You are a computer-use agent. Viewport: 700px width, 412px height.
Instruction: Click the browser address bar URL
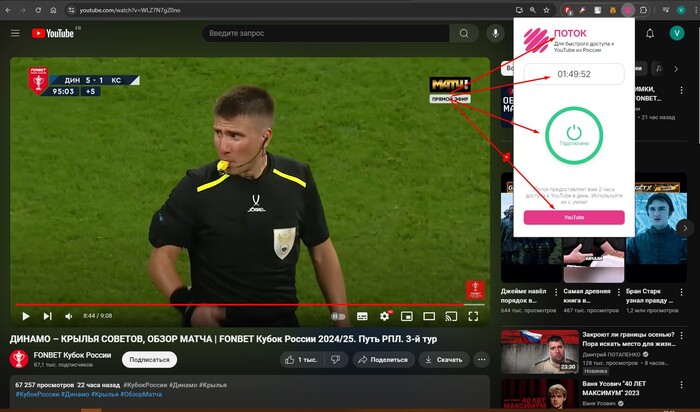130,10
